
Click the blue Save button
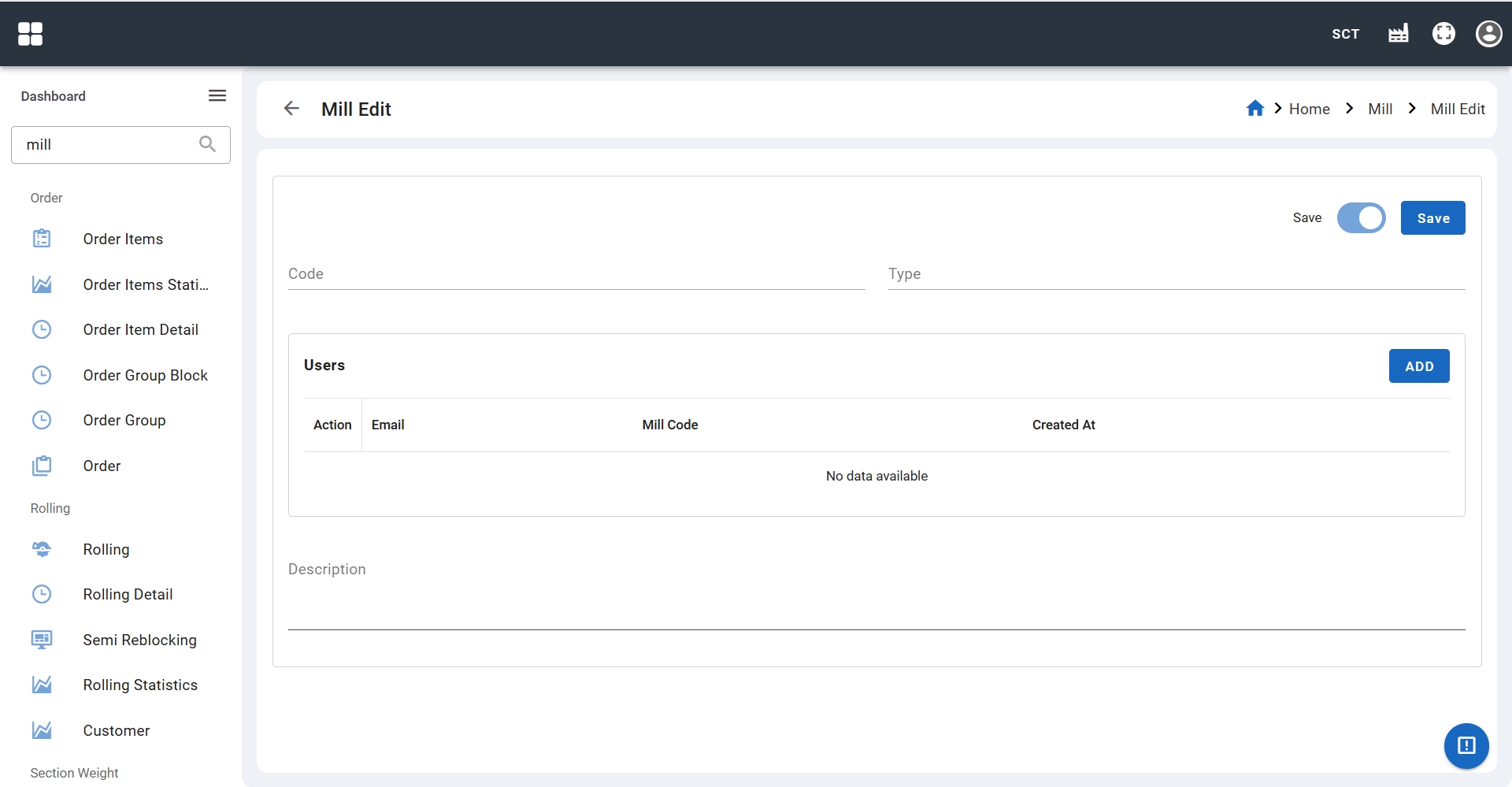point(1432,218)
